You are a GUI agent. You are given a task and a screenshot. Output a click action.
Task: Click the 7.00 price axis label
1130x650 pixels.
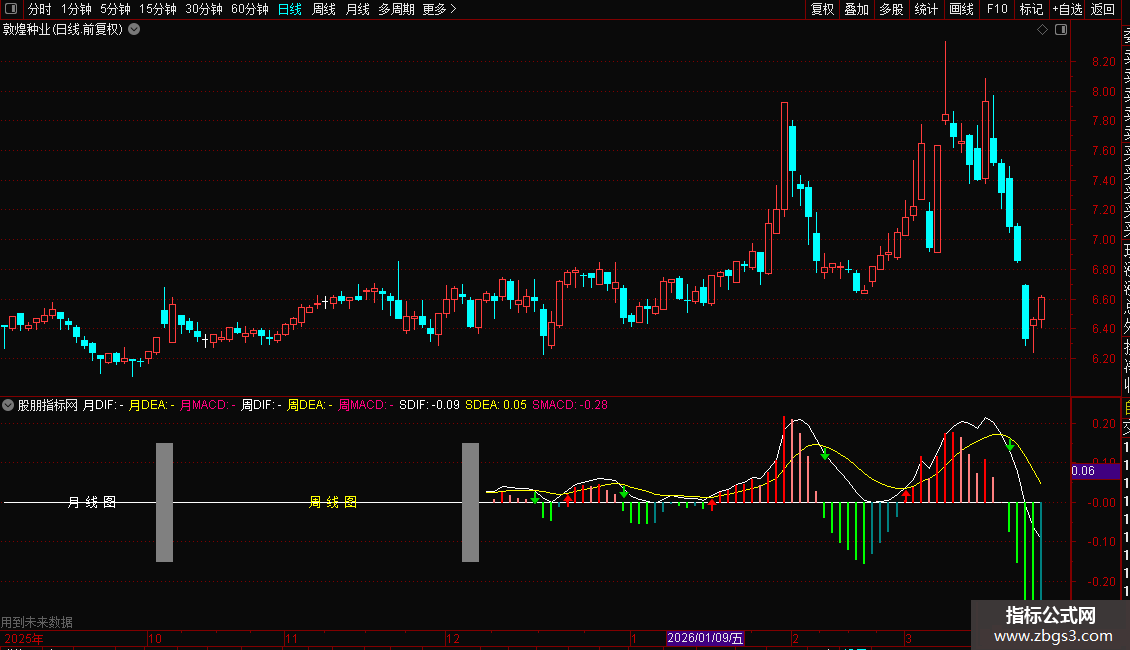pos(1103,240)
